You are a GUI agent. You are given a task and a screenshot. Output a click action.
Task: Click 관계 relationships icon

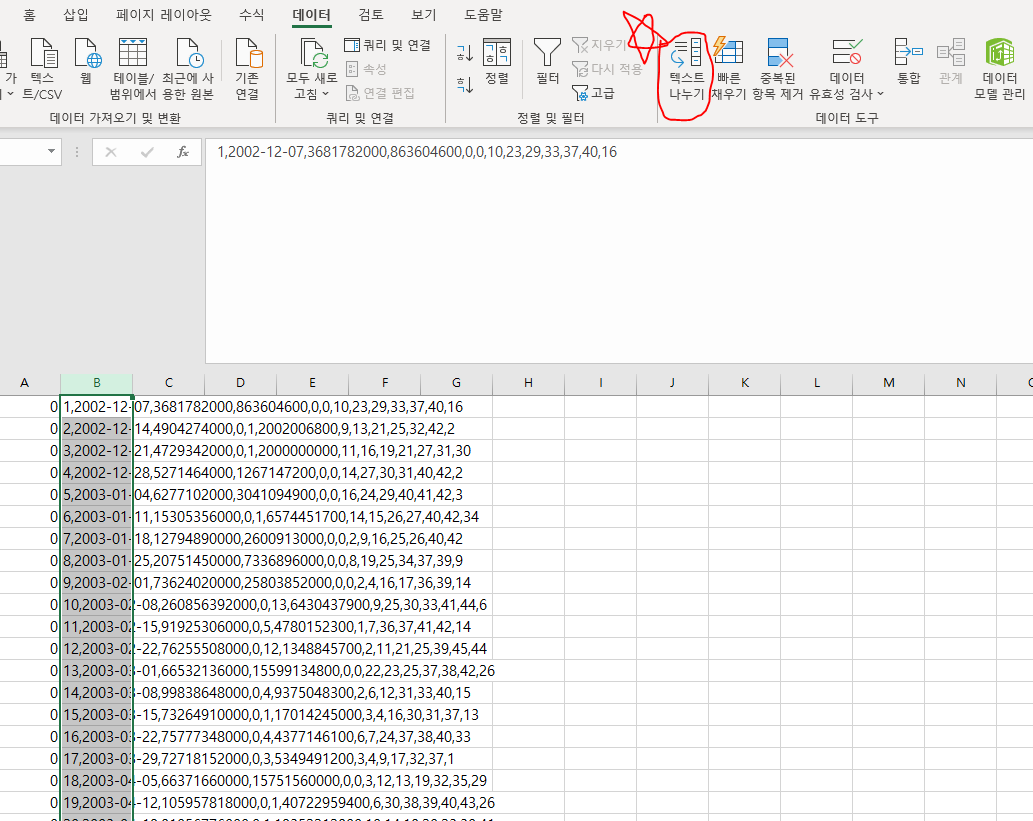point(951,61)
